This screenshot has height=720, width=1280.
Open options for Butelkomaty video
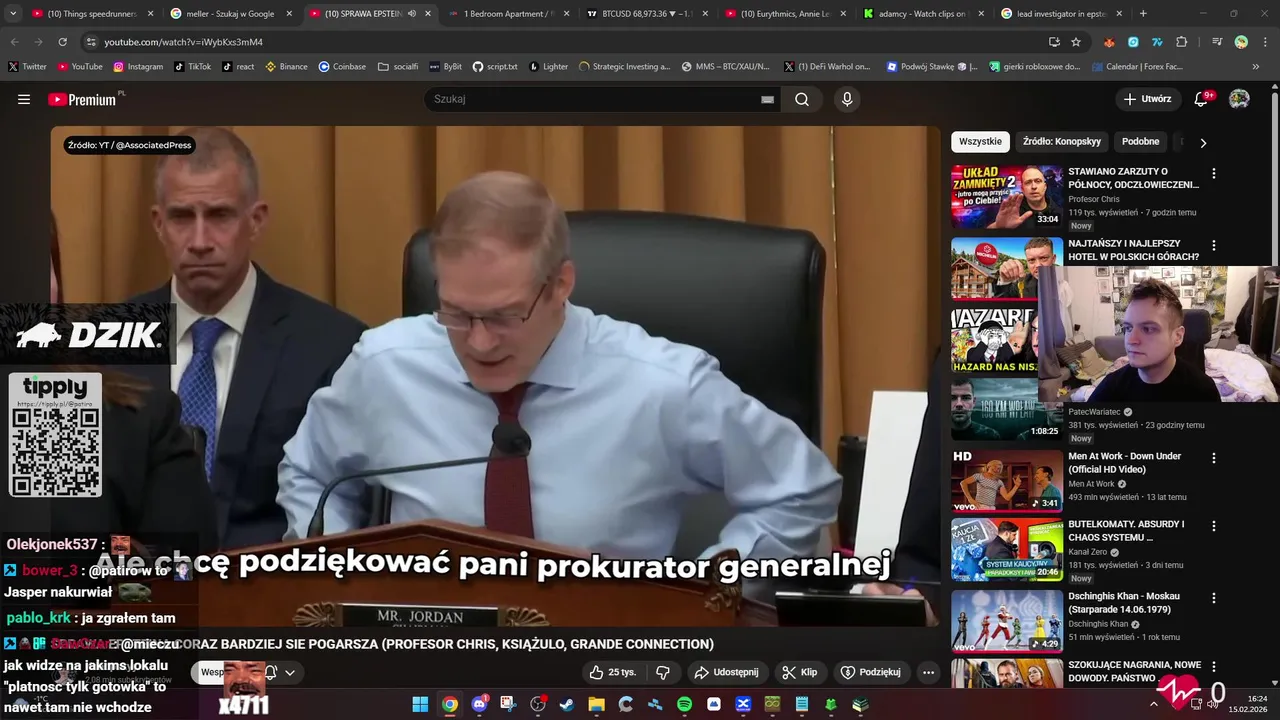pyautogui.click(x=1214, y=525)
